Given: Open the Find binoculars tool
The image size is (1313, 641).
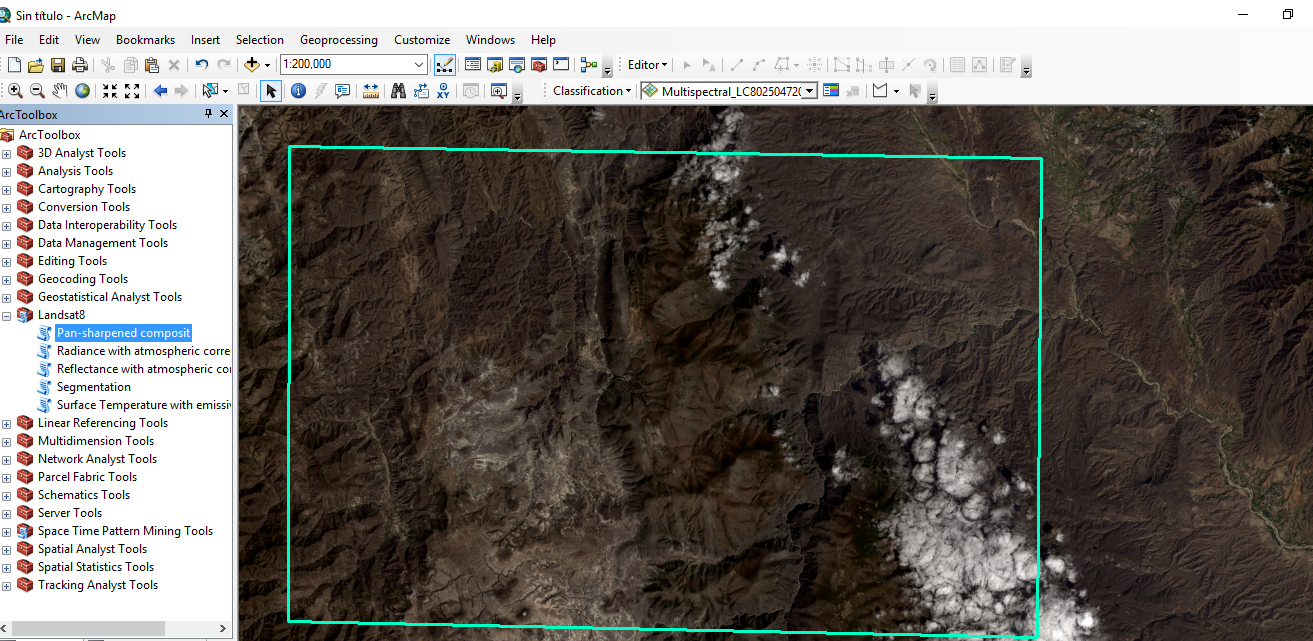Looking at the screenshot, I should tap(398, 91).
